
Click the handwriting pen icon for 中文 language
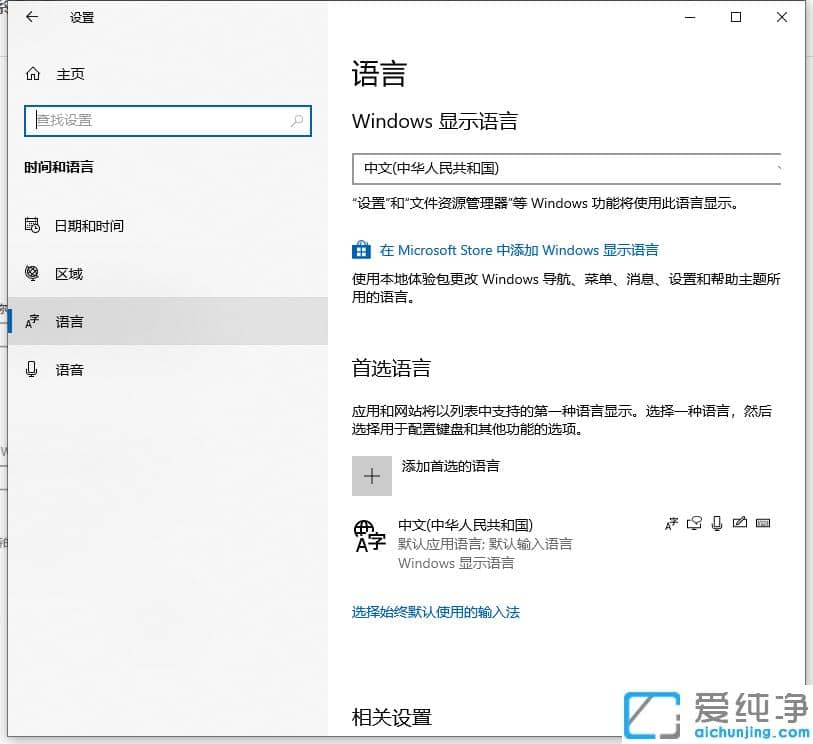click(740, 523)
